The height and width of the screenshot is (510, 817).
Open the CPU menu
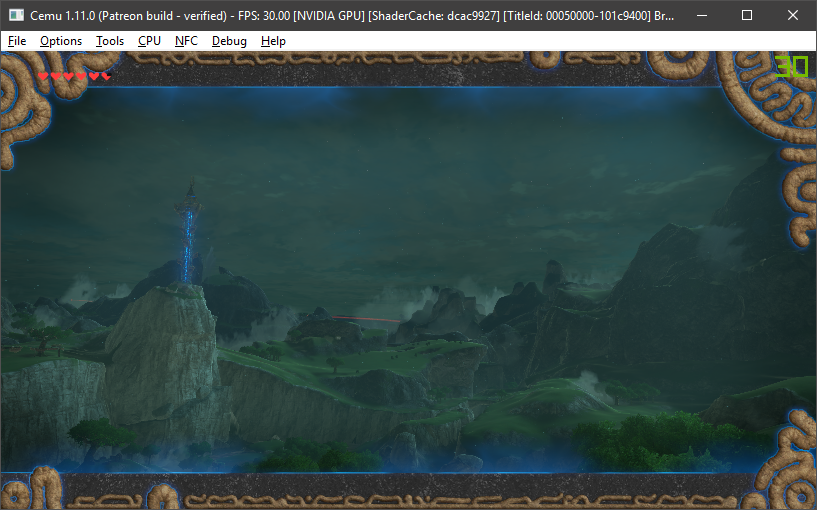(149, 41)
